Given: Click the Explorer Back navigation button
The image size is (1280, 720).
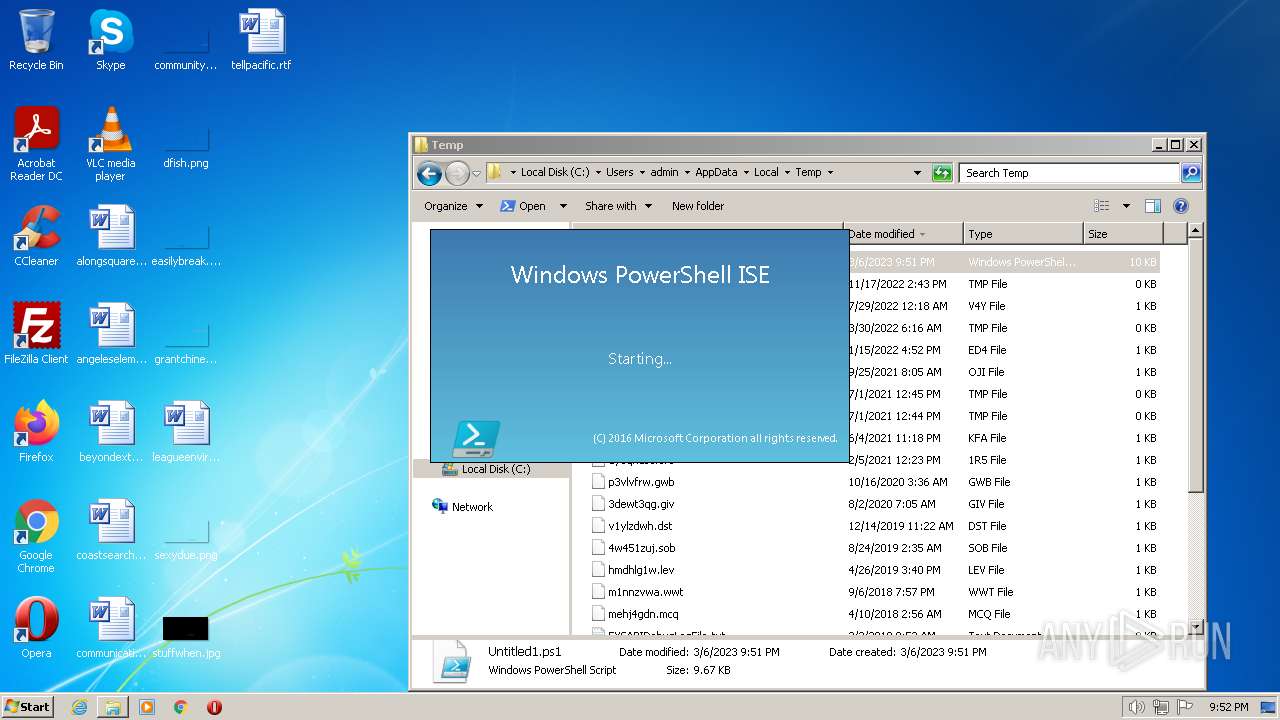Looking at the screenshot, I should pos(429,173).
